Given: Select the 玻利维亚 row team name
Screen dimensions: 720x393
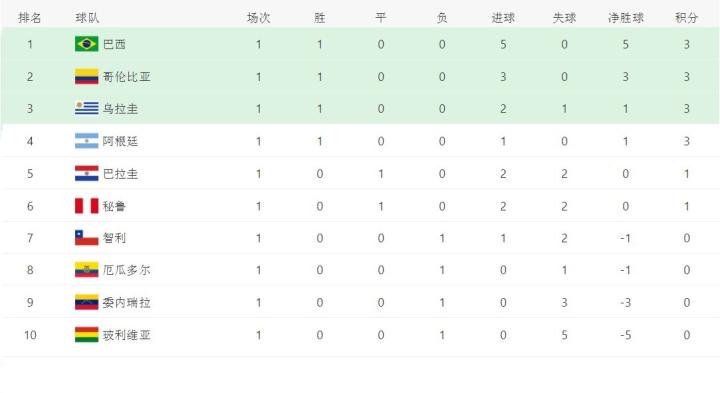Looking at the screenshot, I should [126, 335].
